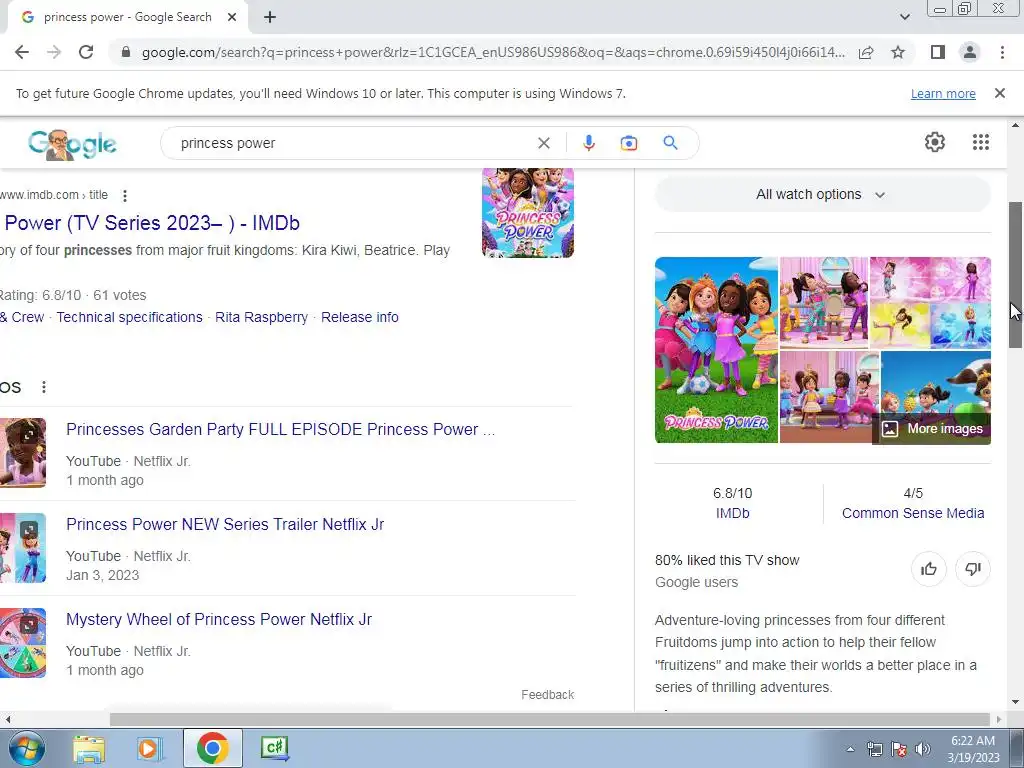Open Princess Power NEW Series Trailer video
Image resolution: width=1024 pixels, height=768 pixels.
[x=225, y=524]
